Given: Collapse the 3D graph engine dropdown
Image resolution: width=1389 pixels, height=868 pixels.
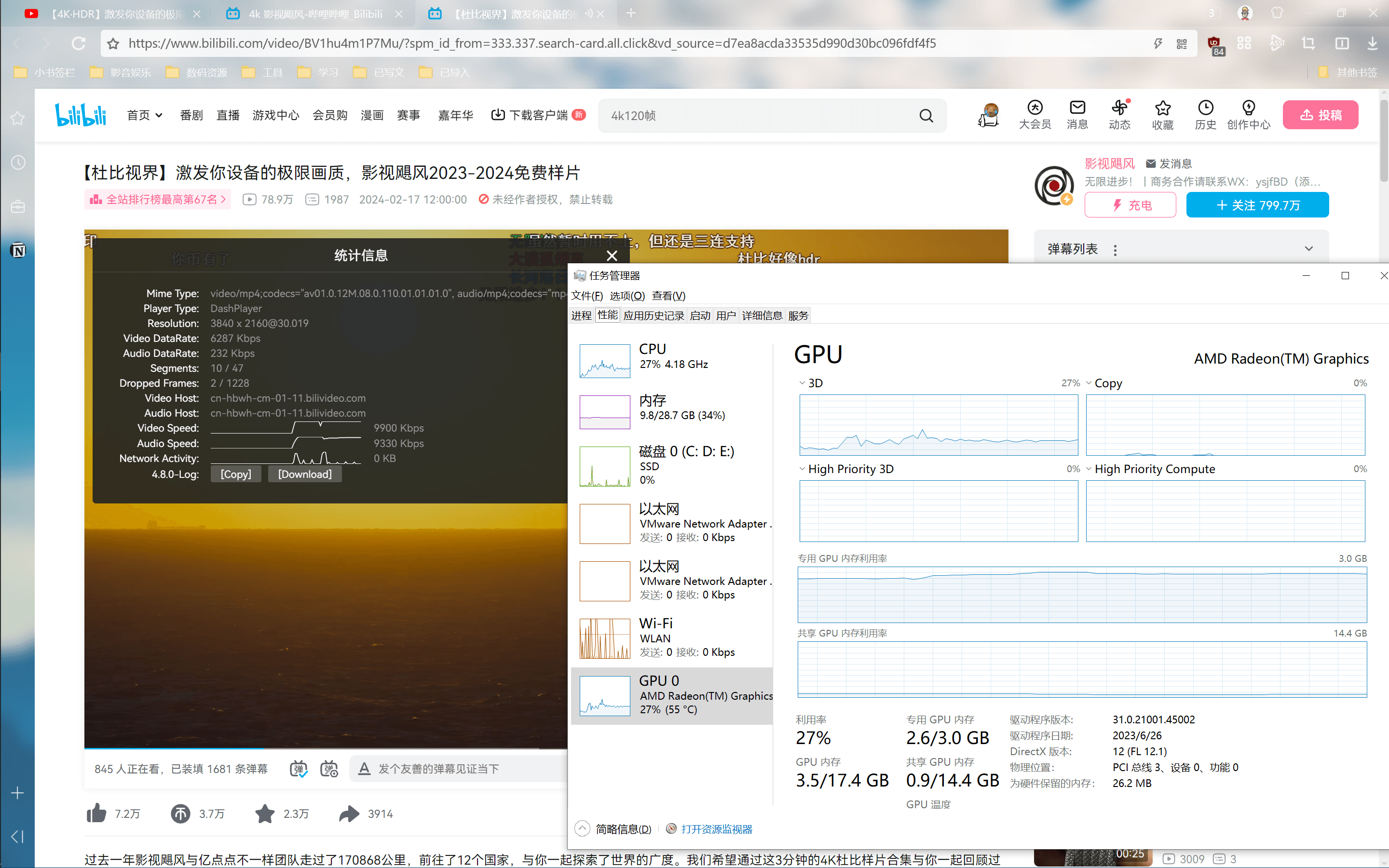Looking at the screenshot, I should (x=803, y=383).
